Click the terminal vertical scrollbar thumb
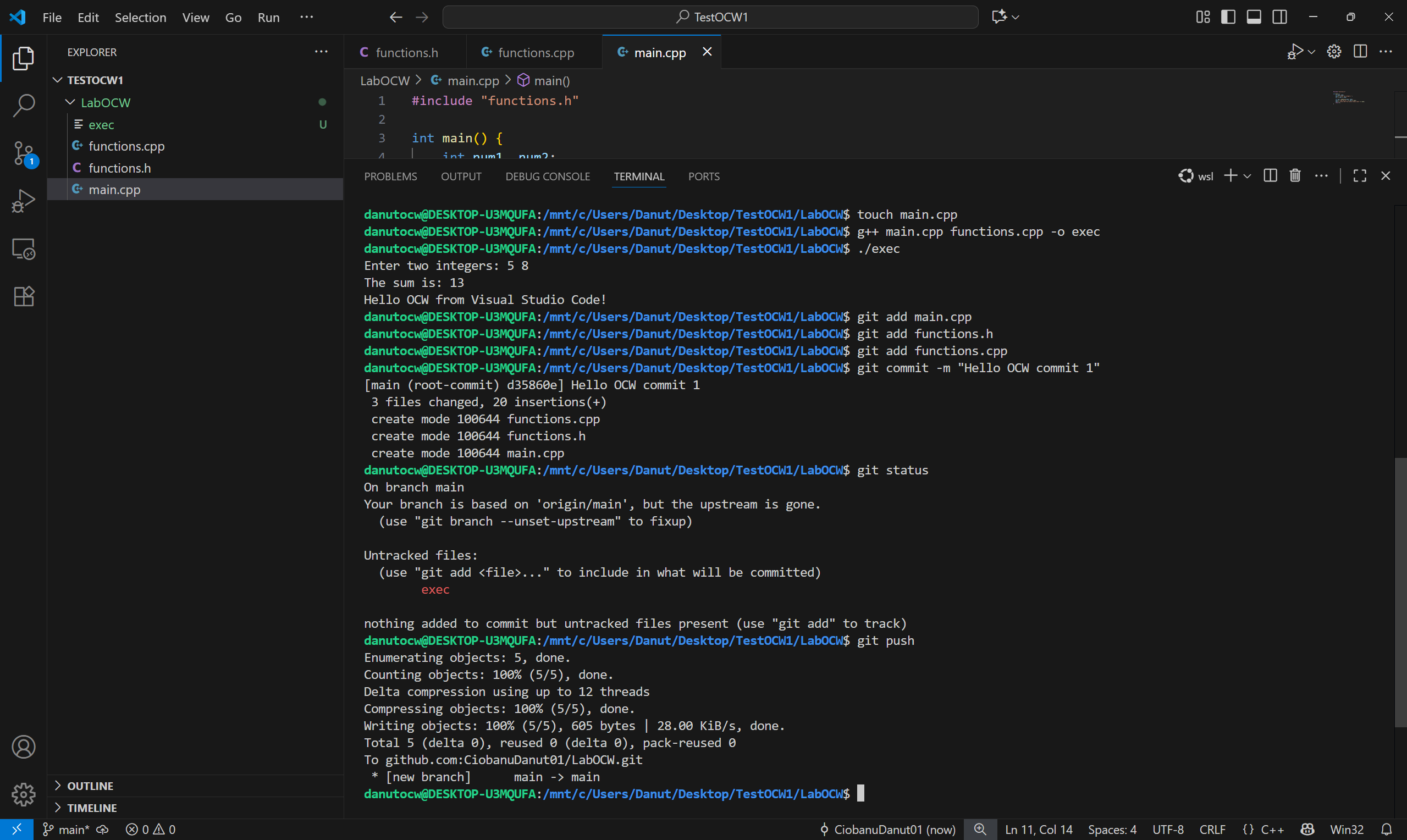Screen dimensions: 1407x840 1400,592
